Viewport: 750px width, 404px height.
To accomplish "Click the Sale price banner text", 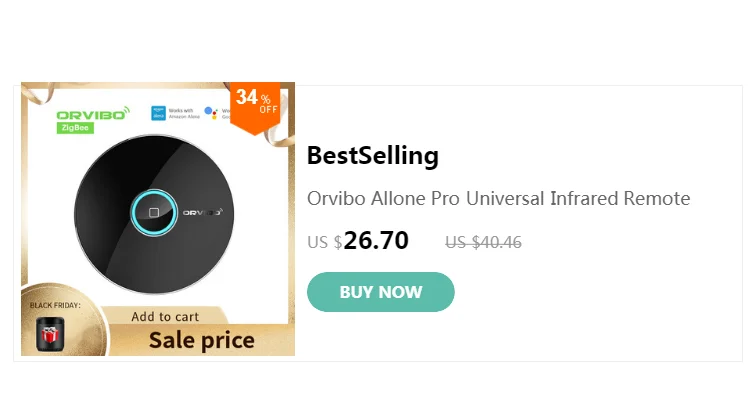I will (x=201, y=340).
